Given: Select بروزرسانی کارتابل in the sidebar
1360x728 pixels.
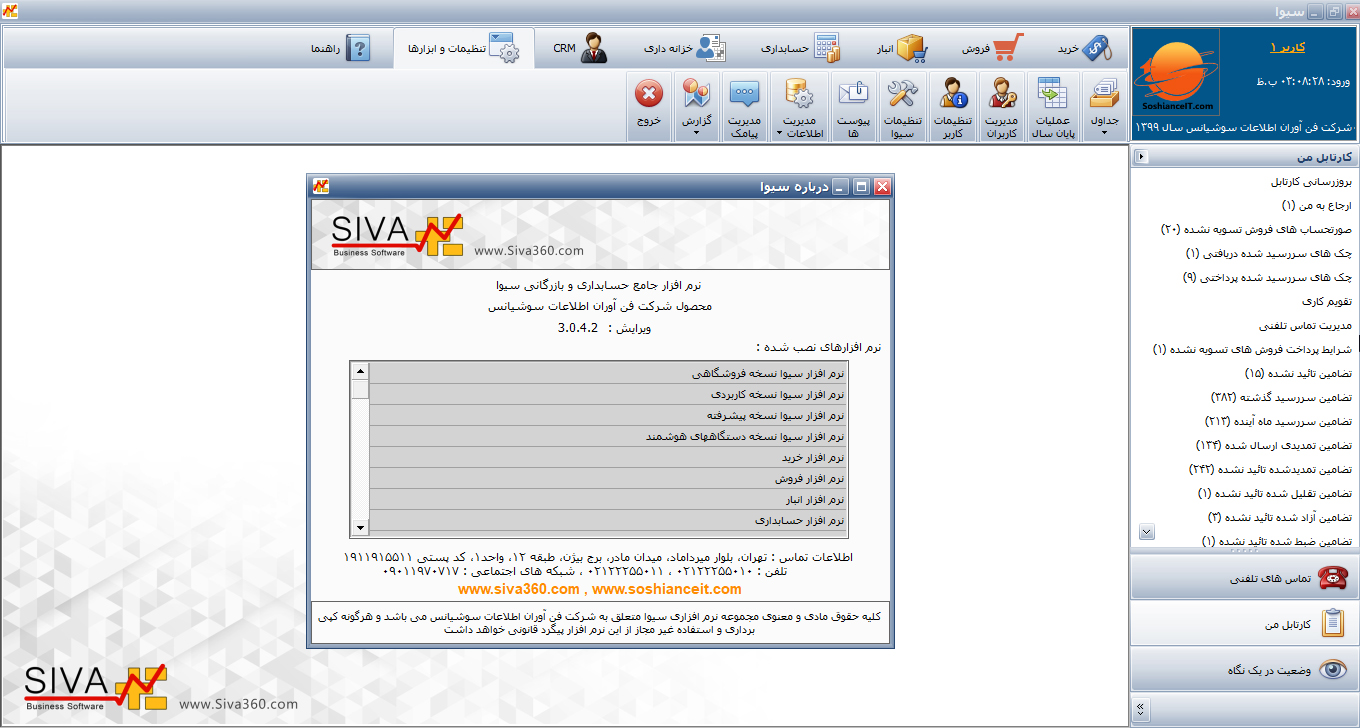Looking at the screenshot, I should point(1311,182).
